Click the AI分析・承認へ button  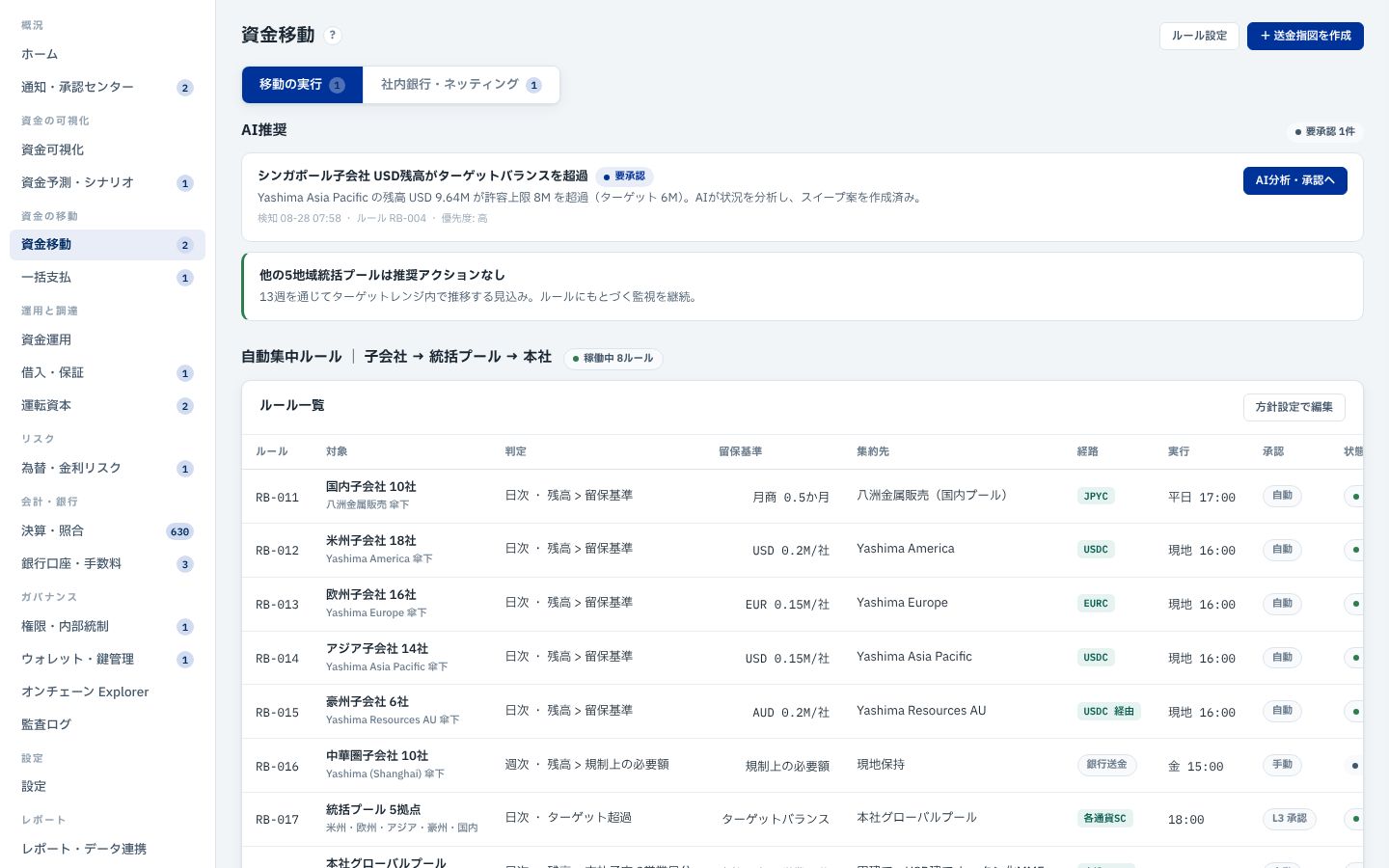[1294, 180]
